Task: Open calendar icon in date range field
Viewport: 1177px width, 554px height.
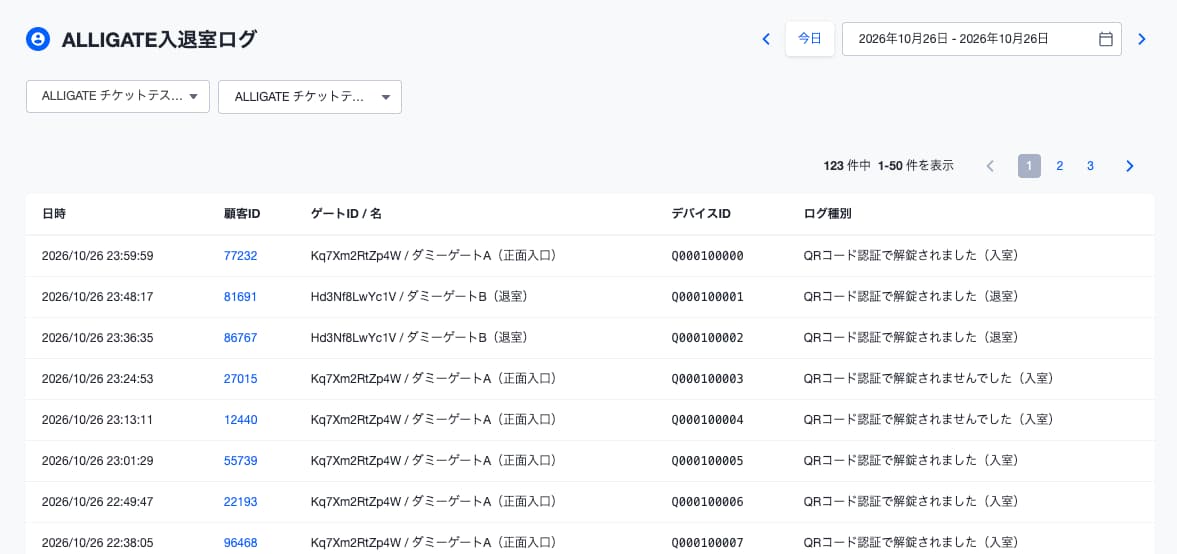Action: [x=1106, y=39]
